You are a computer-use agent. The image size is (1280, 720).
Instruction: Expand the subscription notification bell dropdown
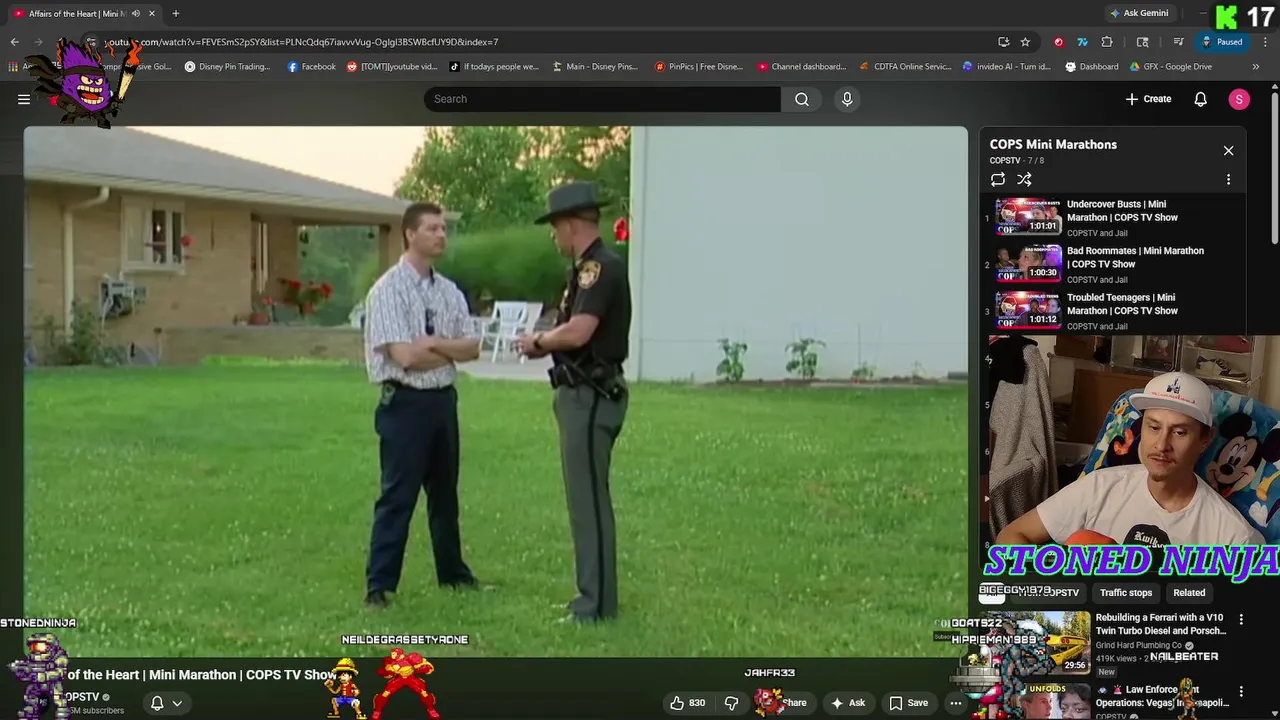pyautogui.click(x=166, y=703)
